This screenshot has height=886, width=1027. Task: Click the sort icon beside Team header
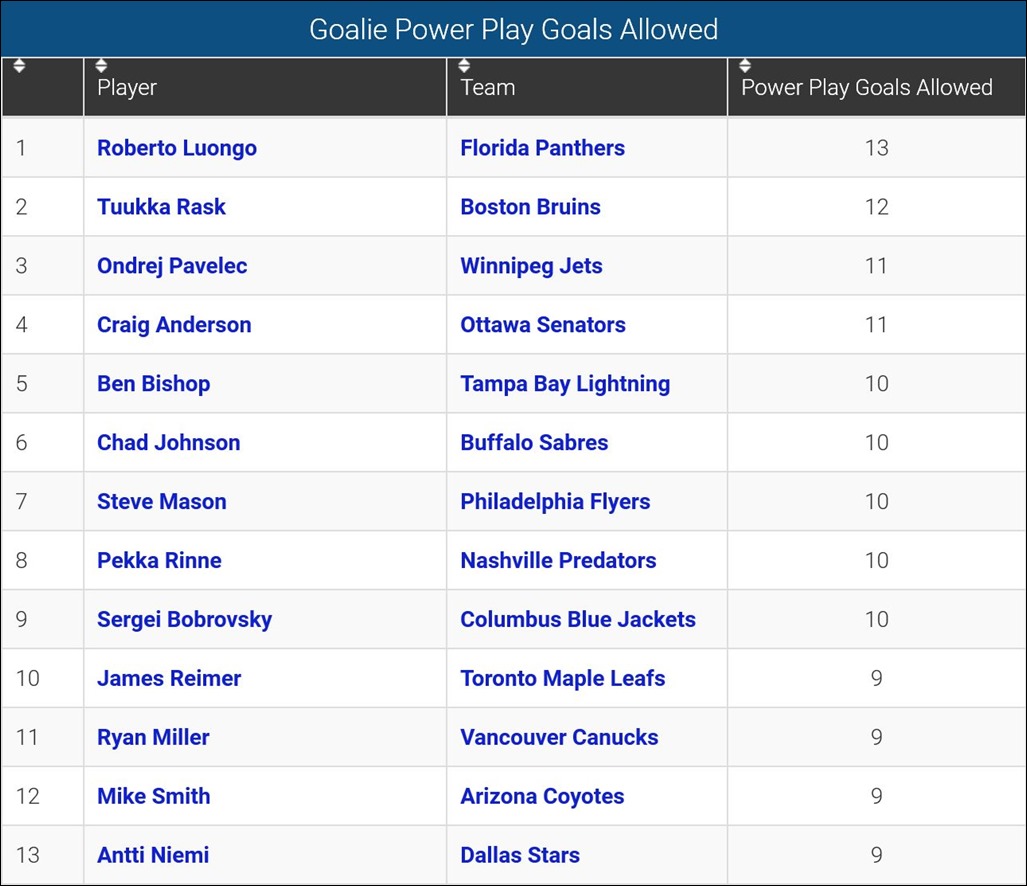pos(464,63)
